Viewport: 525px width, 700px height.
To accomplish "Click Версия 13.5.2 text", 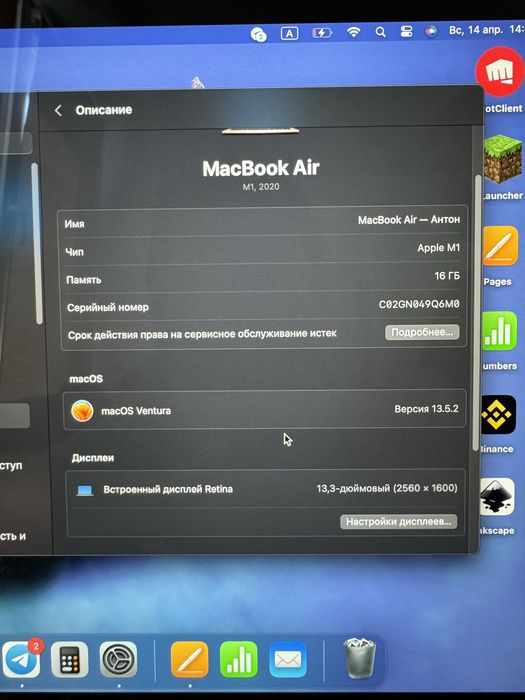I will coord(426,409).
